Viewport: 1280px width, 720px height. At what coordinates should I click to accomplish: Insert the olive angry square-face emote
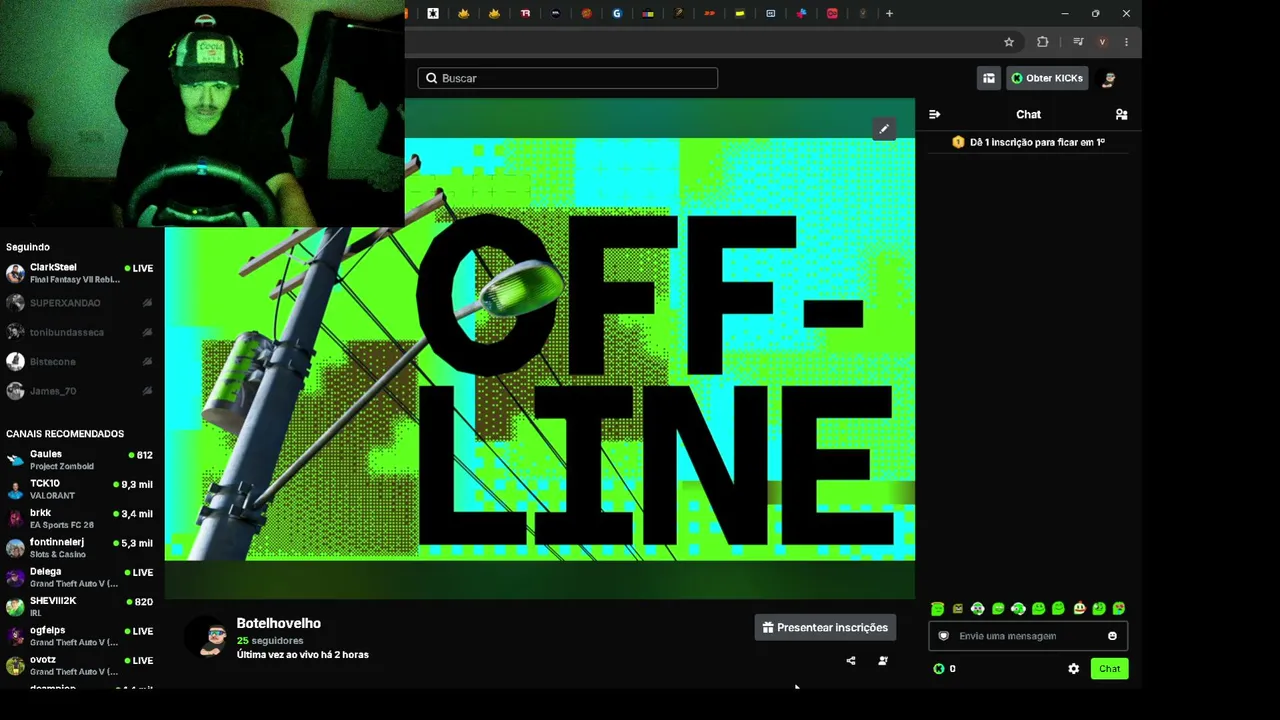point(957,608)
